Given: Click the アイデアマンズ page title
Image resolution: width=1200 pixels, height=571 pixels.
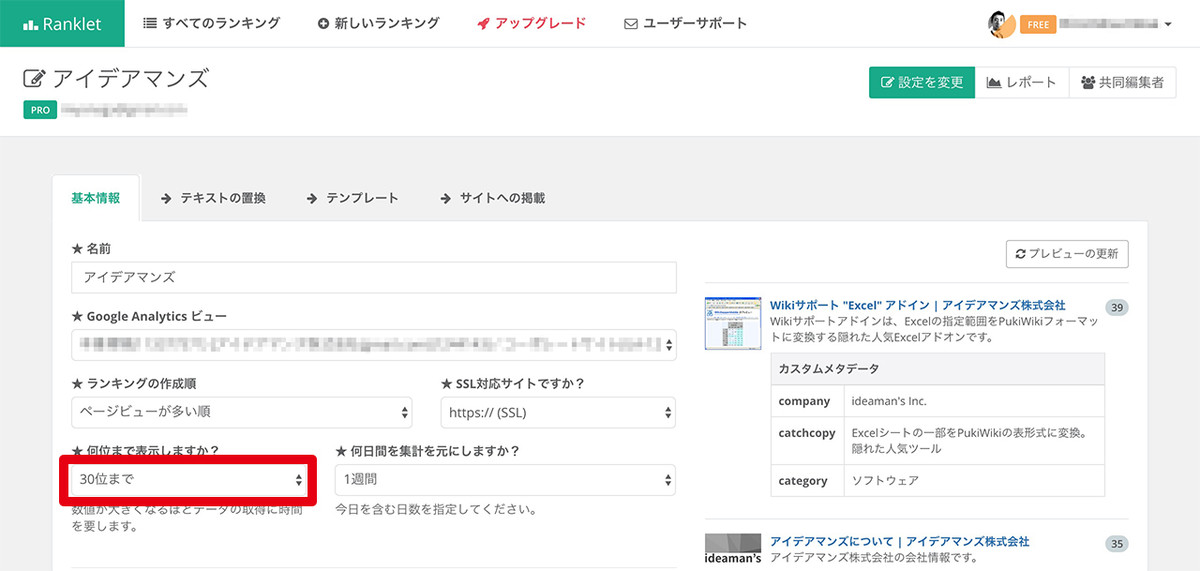Looking at the screenshot, I should [x=131, y=79].
